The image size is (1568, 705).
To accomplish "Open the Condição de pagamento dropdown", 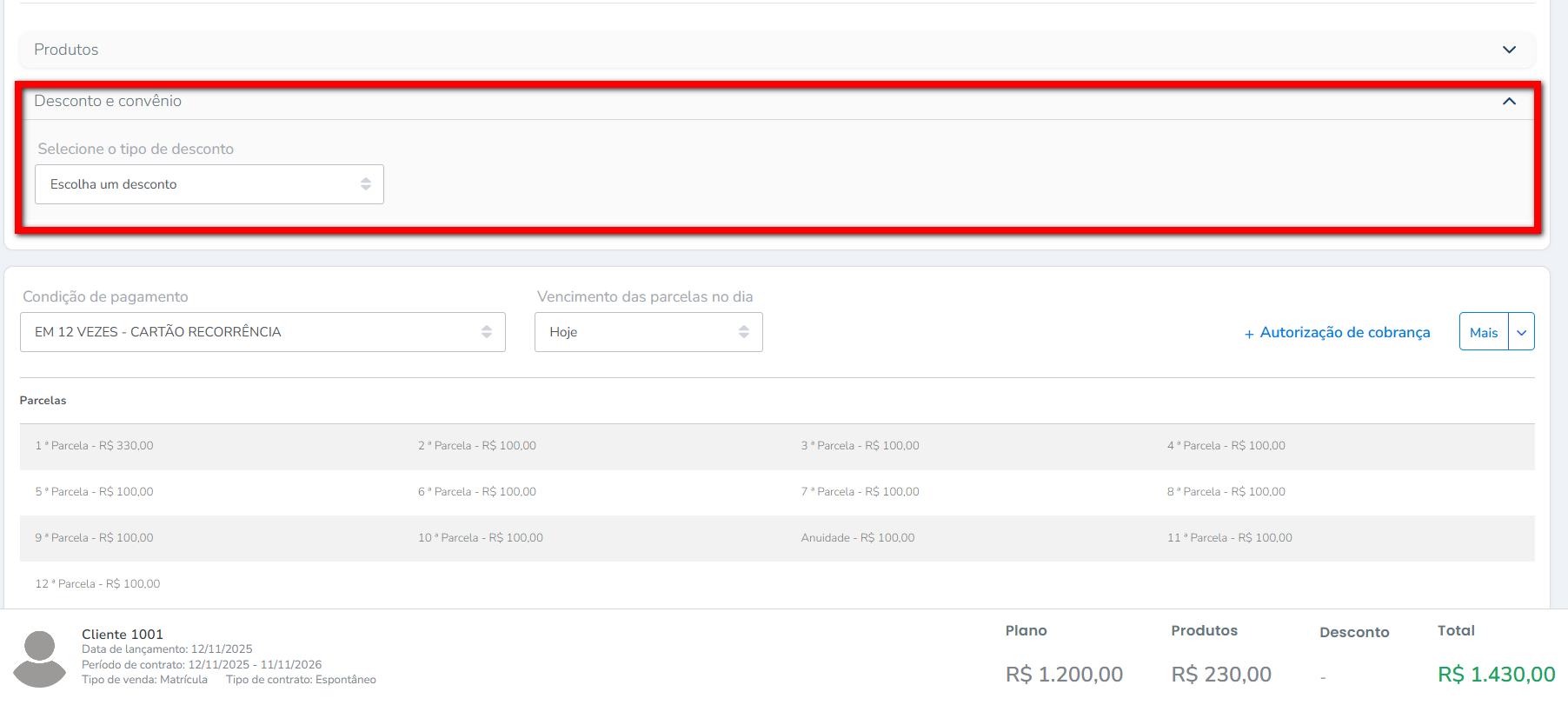I will pos(262,332).
